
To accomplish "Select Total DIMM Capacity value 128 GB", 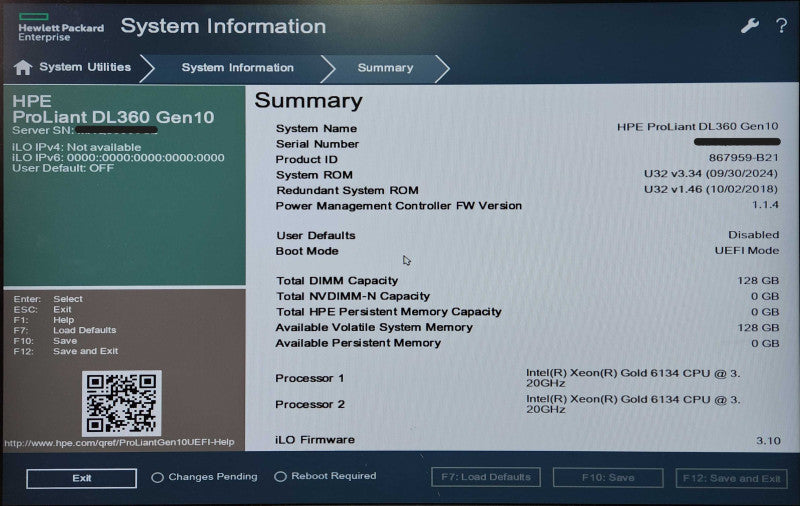I will tap(758, 281).
